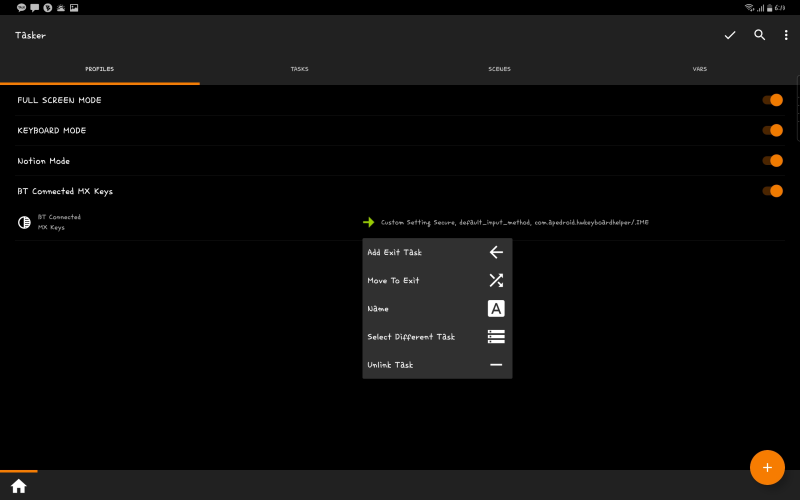Click the green arrow task icon
This screenshot has height=500, width=800.
tap(368, 222)
